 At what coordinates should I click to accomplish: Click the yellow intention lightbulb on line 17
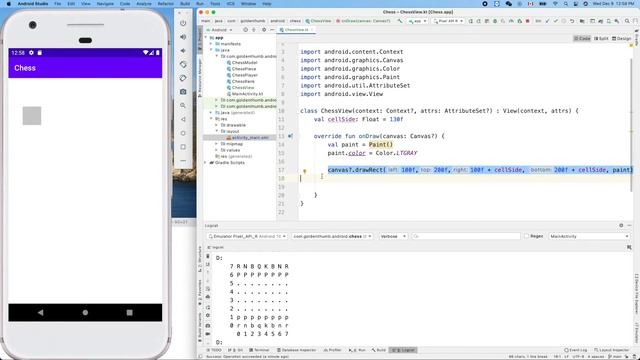point(304,172)
